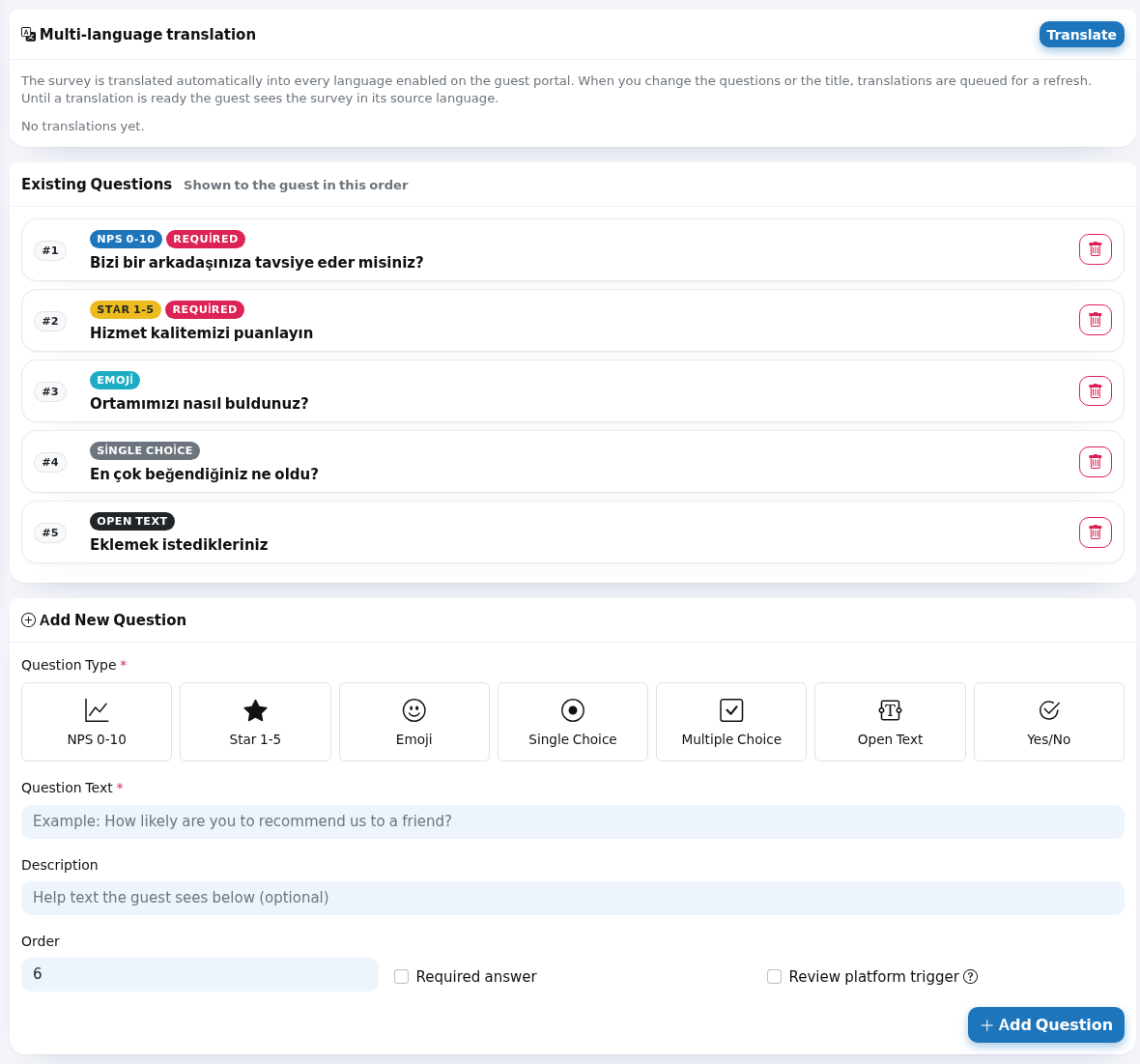Focus the Question Text input field
The height and width of the screenshot is (1064, 1140).
(572, 821)
